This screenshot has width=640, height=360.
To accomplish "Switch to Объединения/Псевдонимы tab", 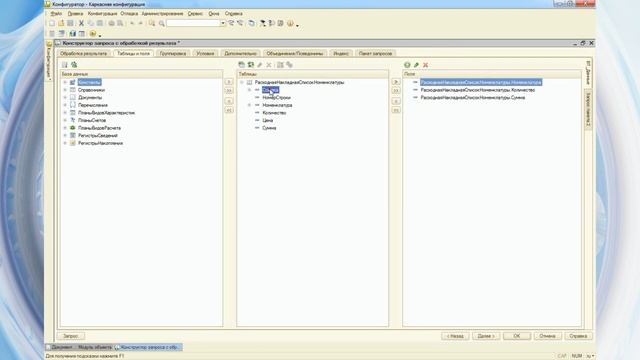I will [295, 53].
